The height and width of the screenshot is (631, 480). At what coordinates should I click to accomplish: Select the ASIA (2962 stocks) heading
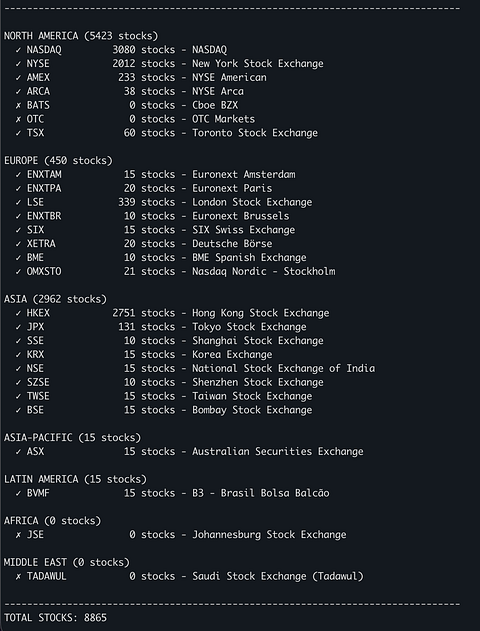(x=56, y=299)
